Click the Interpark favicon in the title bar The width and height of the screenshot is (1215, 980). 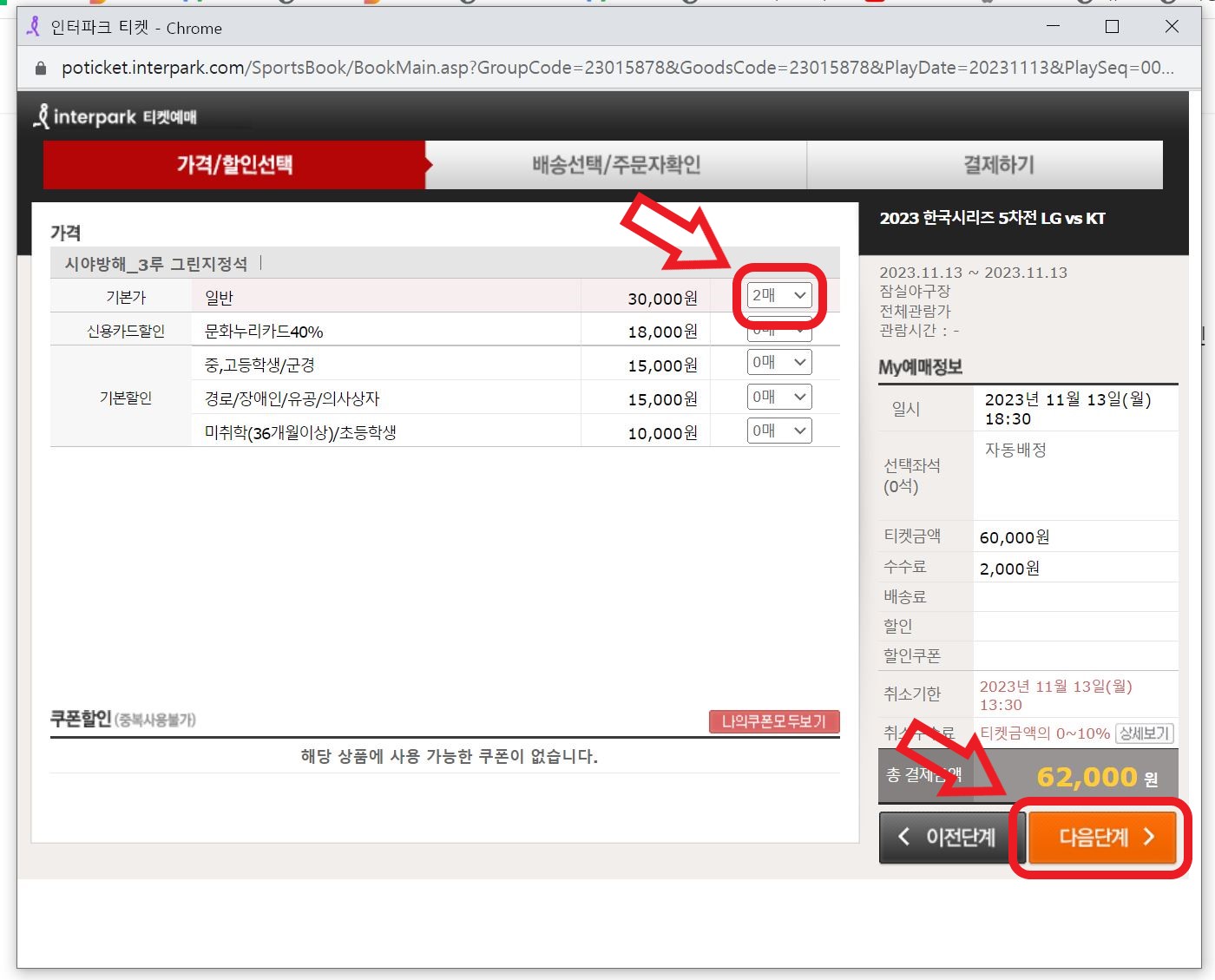(x=34, y=27)
